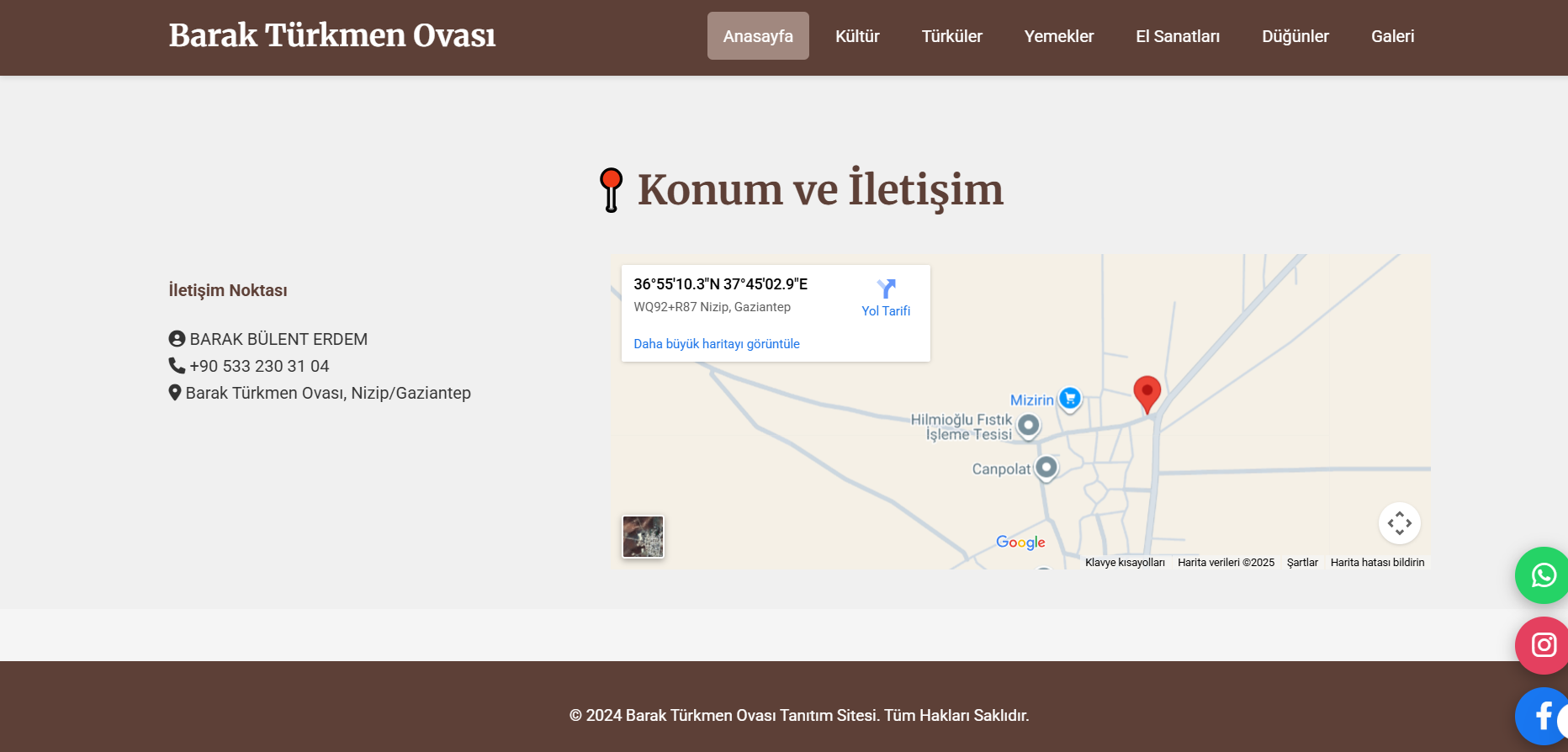The image size is (1568, 752).
Task: Open the Galeri menu item
Action: (1393, 36)
